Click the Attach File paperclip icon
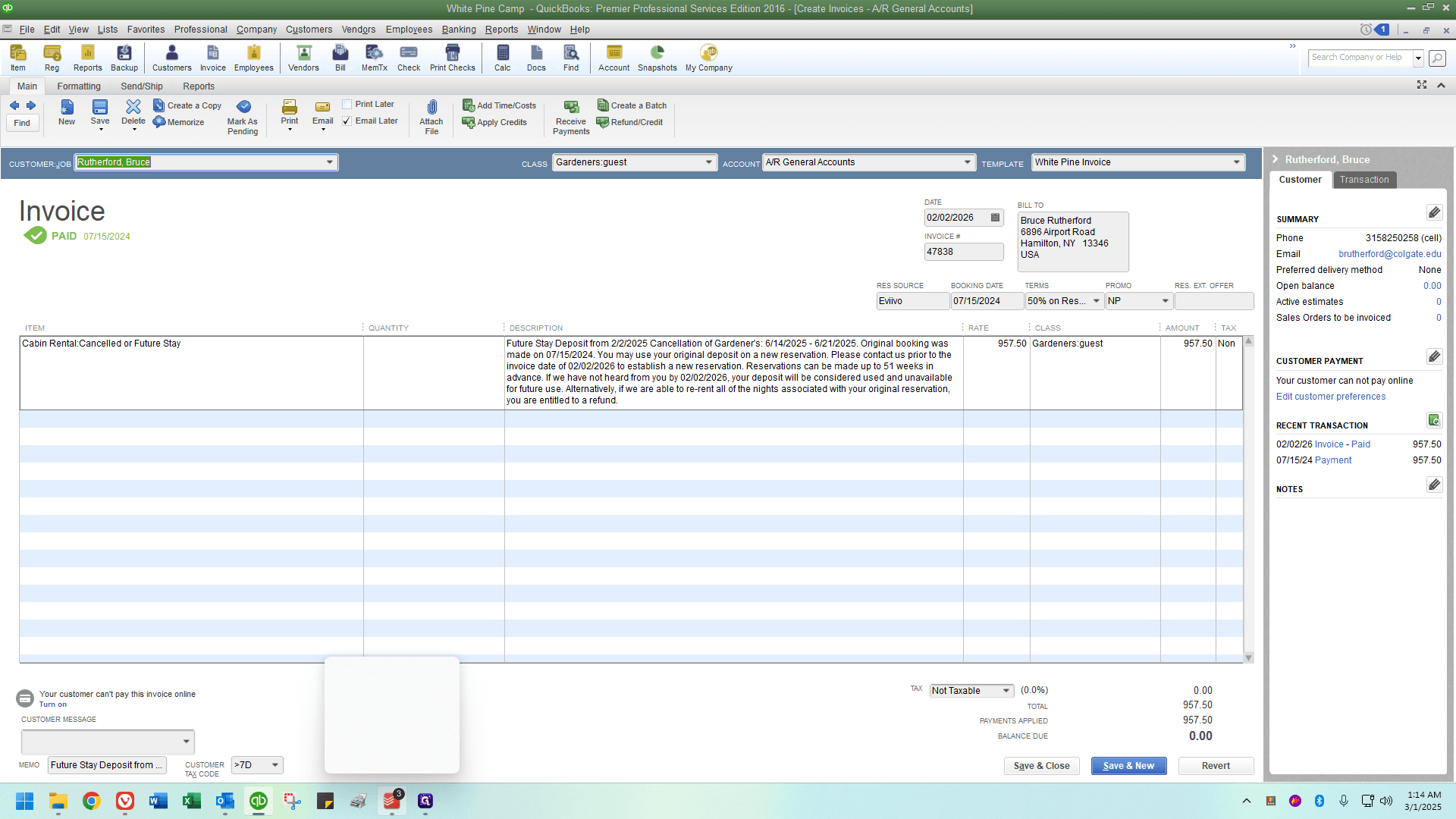Image resolution: width=1456 pixels, height=819 pixels. [431, 117]
